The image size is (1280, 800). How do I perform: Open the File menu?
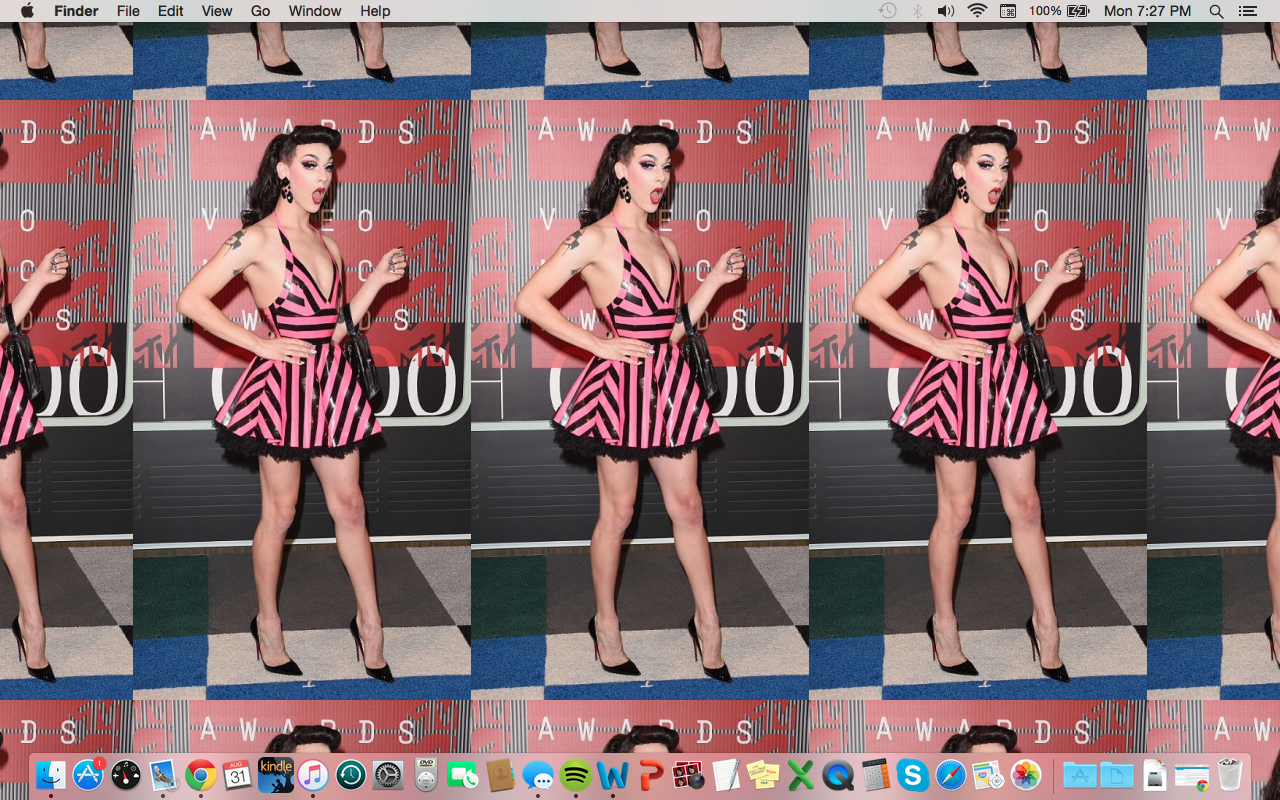[x=128, y=11]
